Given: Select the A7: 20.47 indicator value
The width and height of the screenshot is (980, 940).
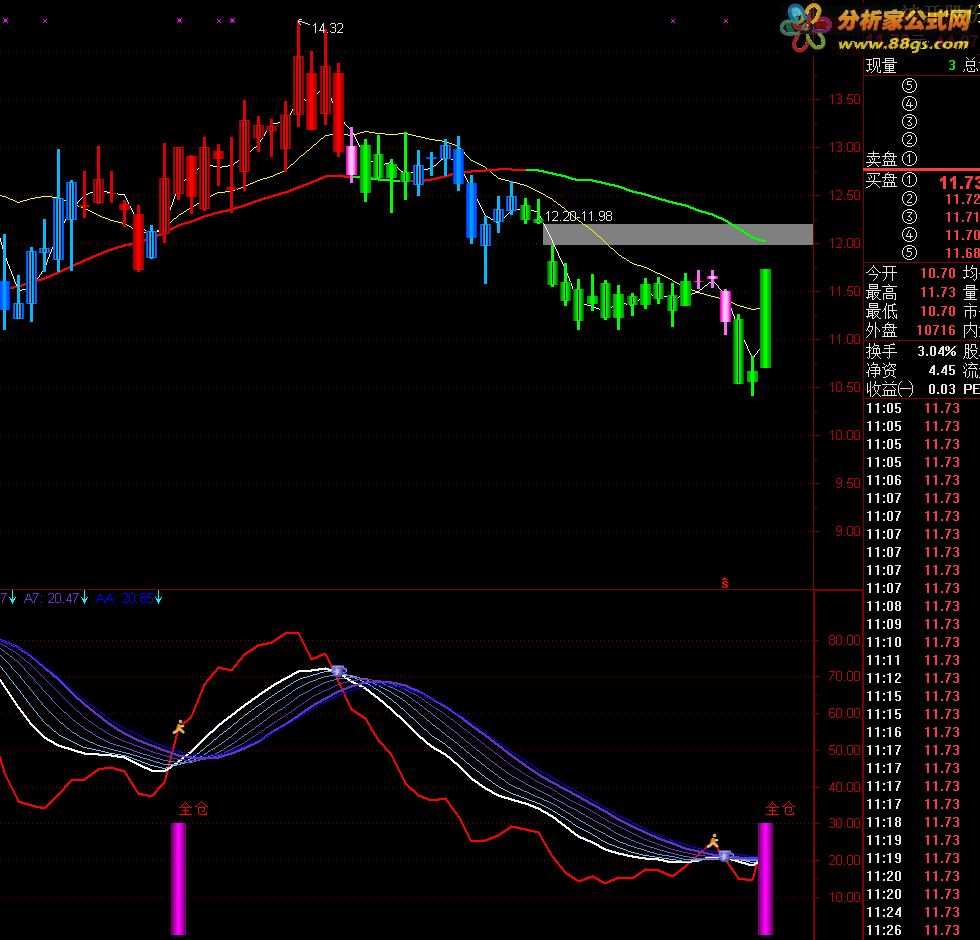Looking at the screenshot, I should point(51,598).
